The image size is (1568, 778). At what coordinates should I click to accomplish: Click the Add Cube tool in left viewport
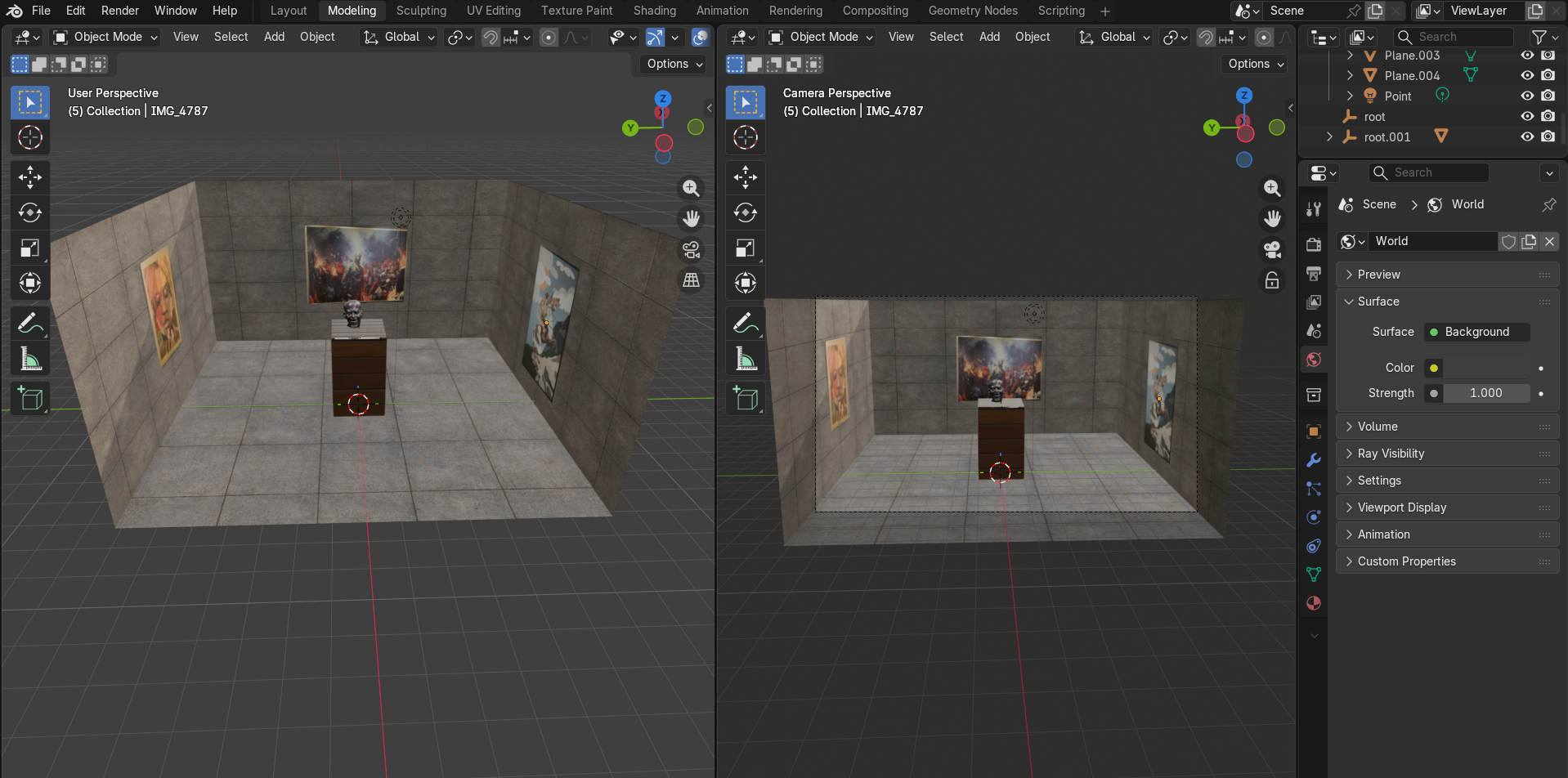pyautogui.click(x=30, y=398)
